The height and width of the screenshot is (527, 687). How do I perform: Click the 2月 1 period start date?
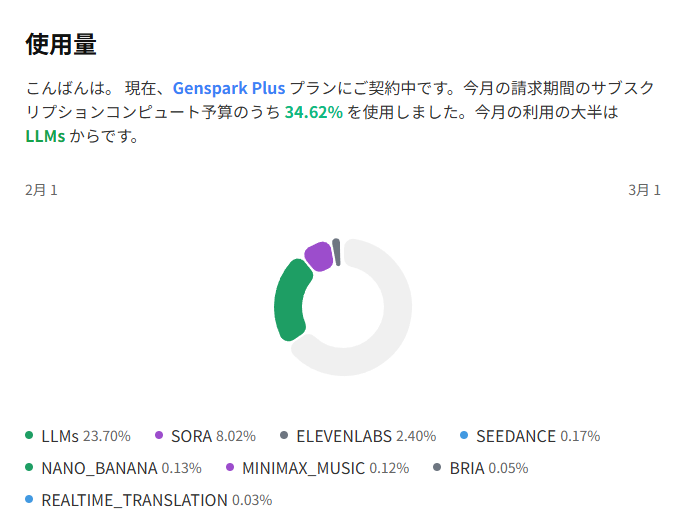[41, 190]
